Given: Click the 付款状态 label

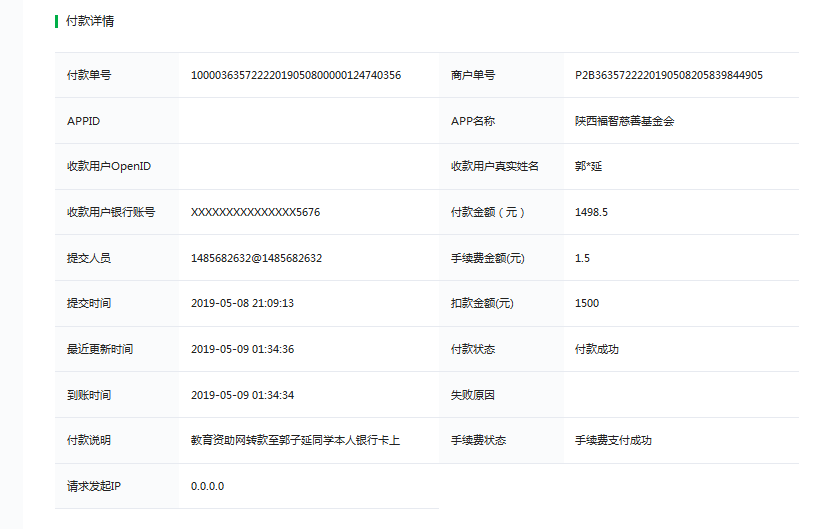Looking at the screenshot, I should pyautogui.click(x=473, y=349).
